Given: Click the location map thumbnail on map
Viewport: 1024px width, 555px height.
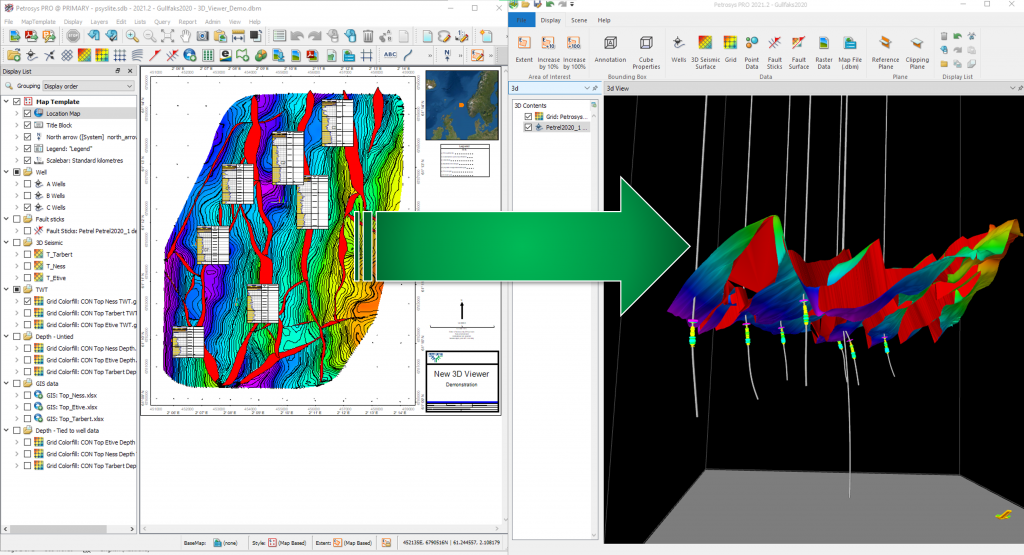Looking at the screenshot, I should click(x=462, y=105).
